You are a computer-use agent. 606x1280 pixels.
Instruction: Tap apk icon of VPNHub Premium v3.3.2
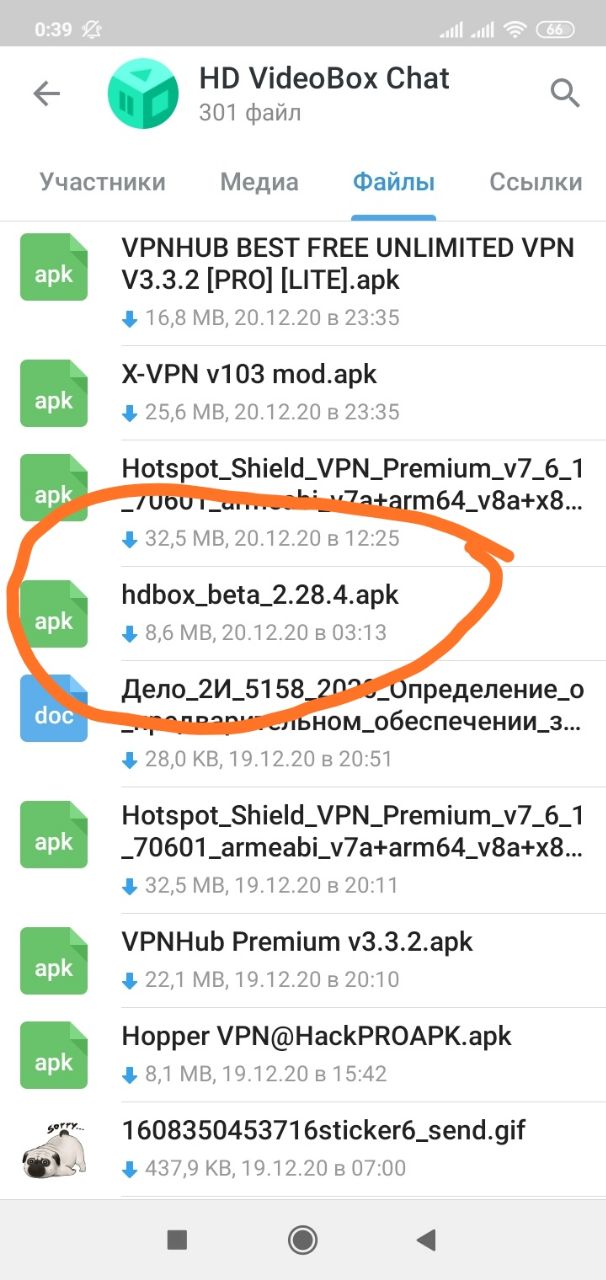point(54,960)
